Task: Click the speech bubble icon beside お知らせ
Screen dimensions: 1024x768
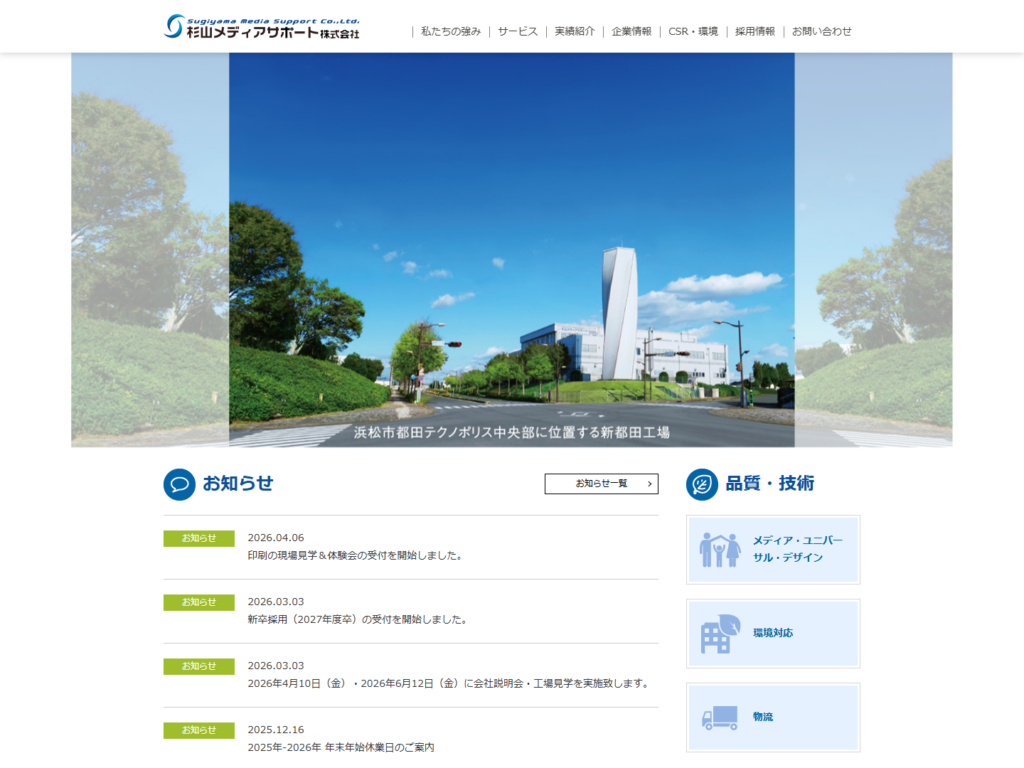Action: point(179,484)
